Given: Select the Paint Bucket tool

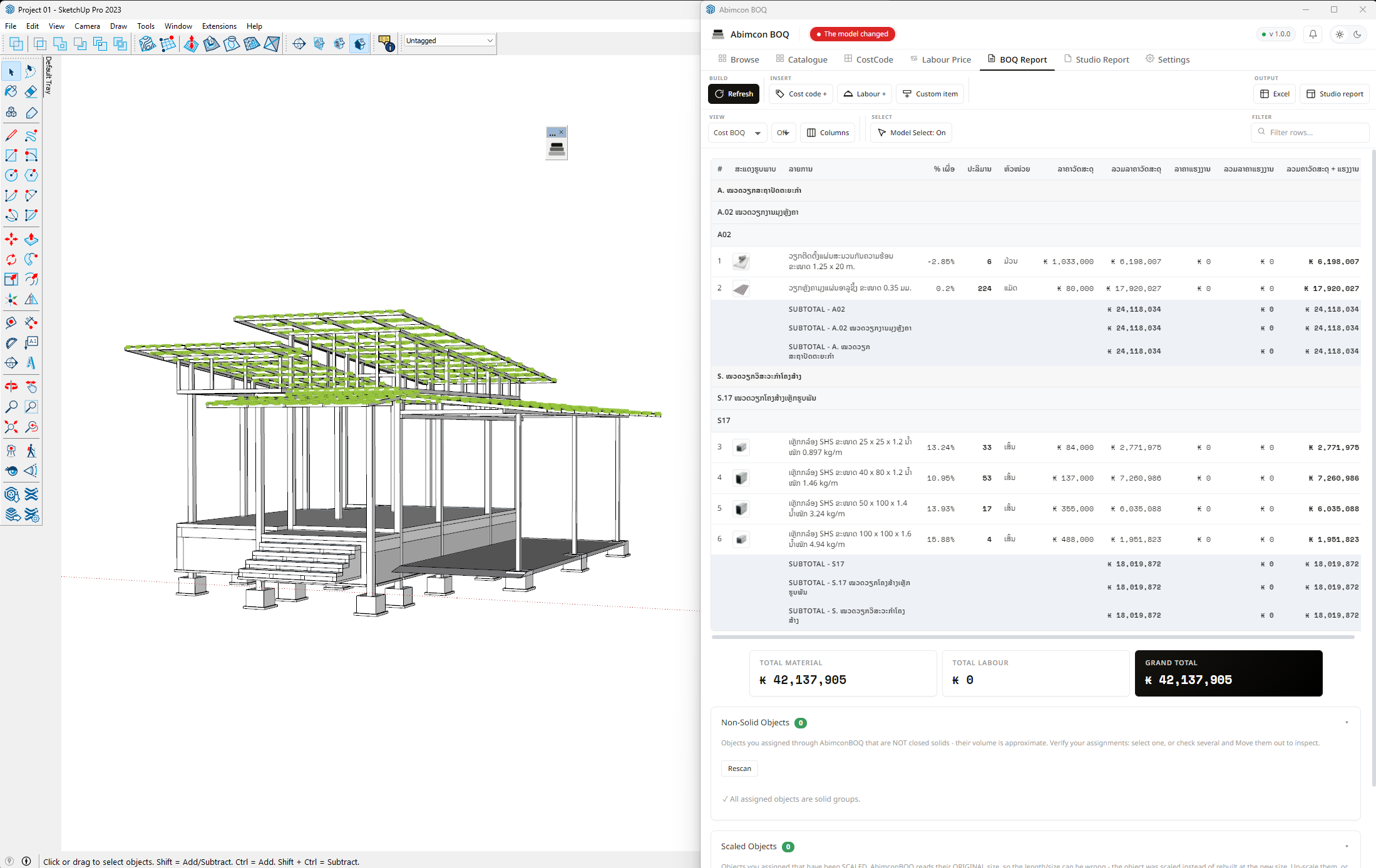Looking at the screenshot, I should (x=11, y=92).
